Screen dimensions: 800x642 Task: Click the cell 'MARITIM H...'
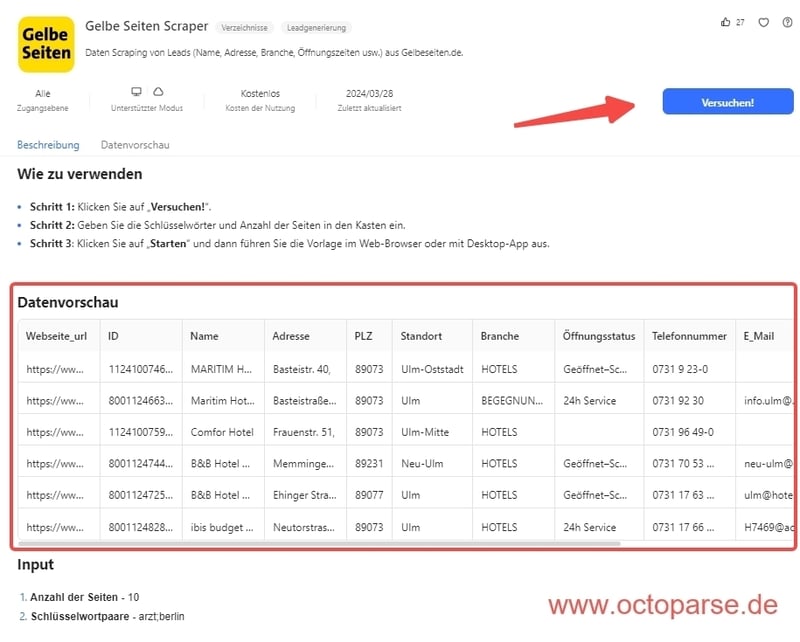(221, 369)
